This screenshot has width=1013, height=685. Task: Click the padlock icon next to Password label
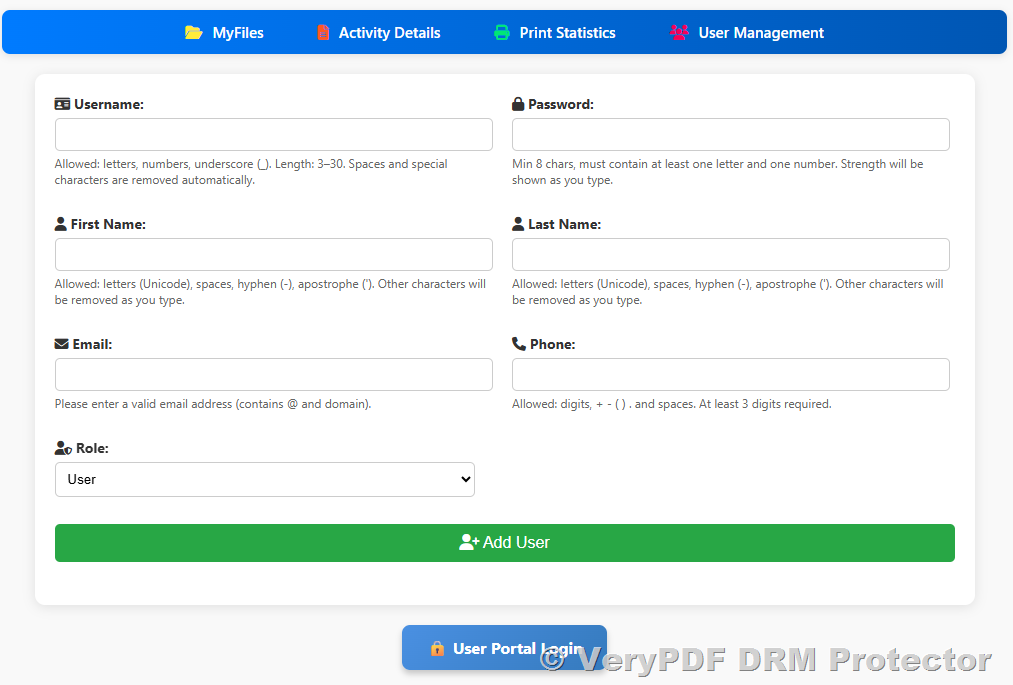pyautogui.click(x=518, y=104)
